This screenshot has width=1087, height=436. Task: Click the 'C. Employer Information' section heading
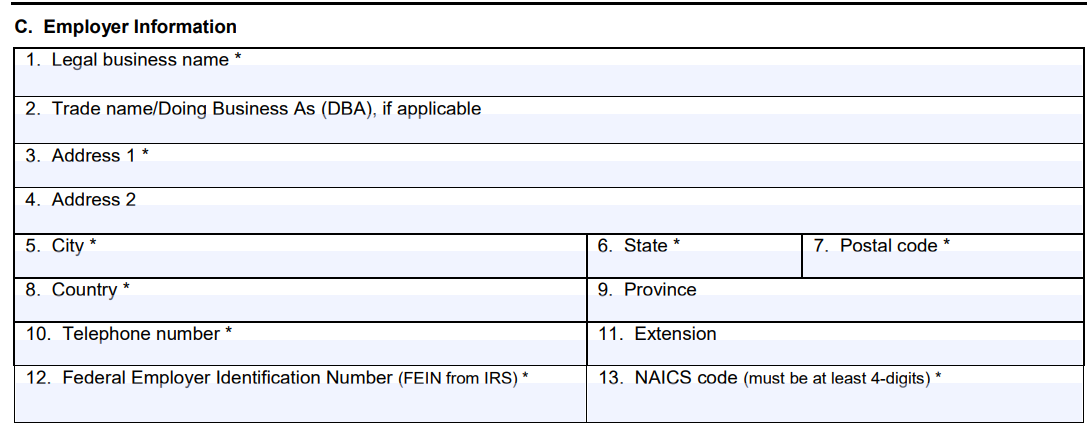[126, 27]
